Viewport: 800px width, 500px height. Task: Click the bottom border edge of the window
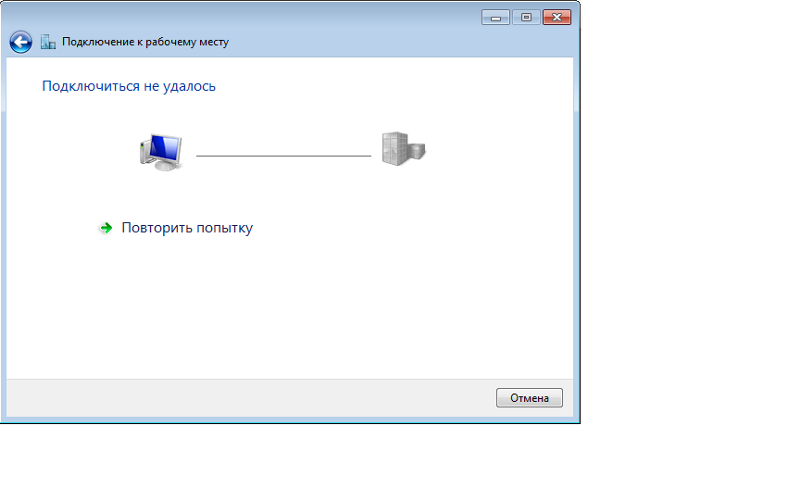pyautogui.click(x=290, y=420)
